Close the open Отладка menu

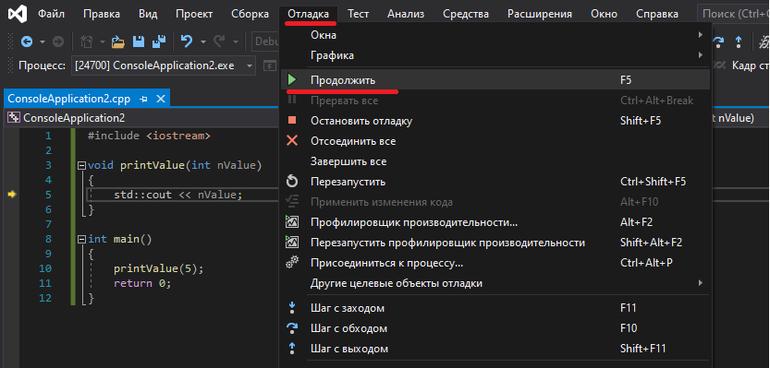(308, 14)
